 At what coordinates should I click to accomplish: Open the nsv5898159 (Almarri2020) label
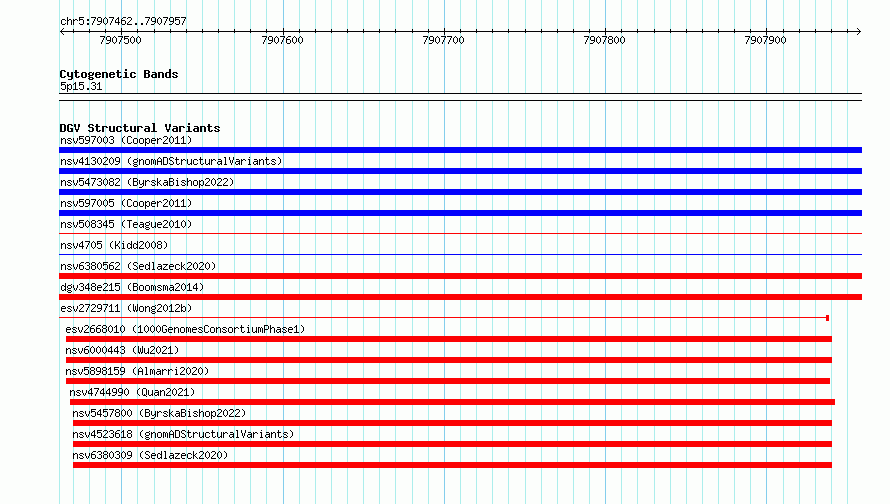(x=137, y=371)
